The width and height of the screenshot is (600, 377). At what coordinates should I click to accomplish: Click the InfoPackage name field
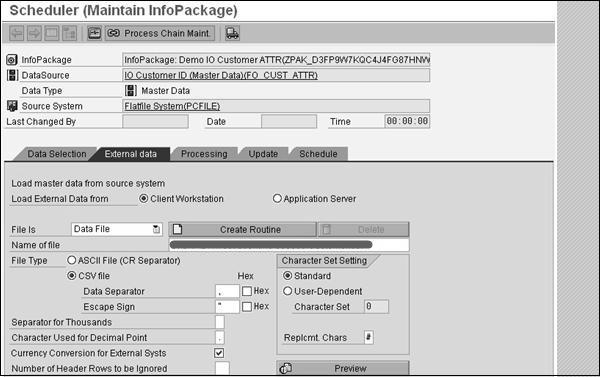pos(276,60)
